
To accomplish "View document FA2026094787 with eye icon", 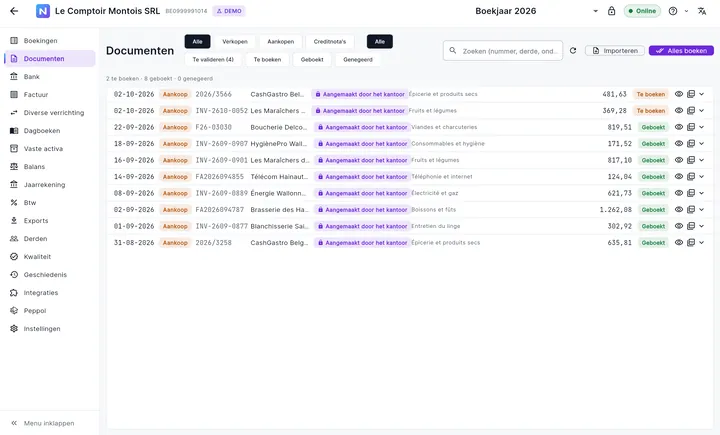I will [x=679, y=210].
